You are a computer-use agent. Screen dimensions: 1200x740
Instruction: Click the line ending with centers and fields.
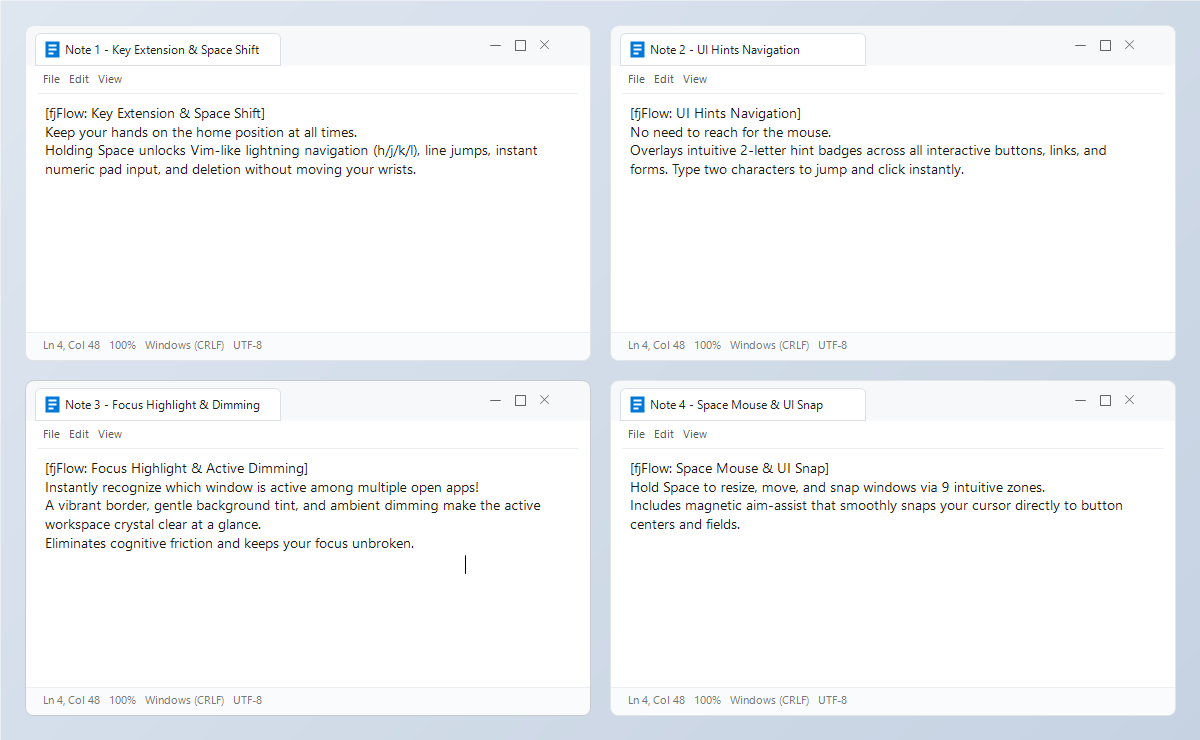[685, 525]
